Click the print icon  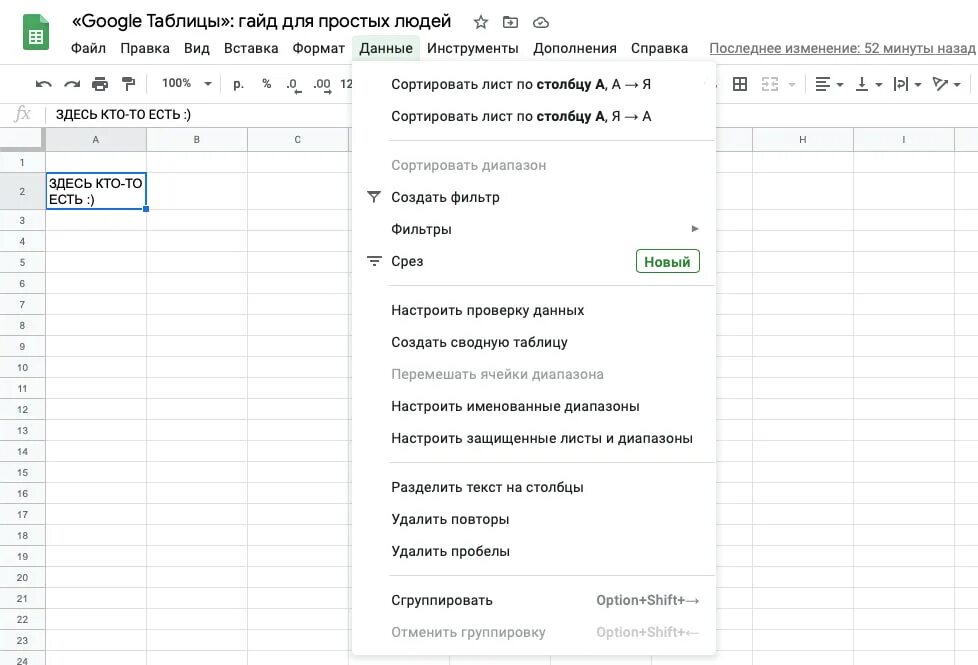(x=100, y=84)
